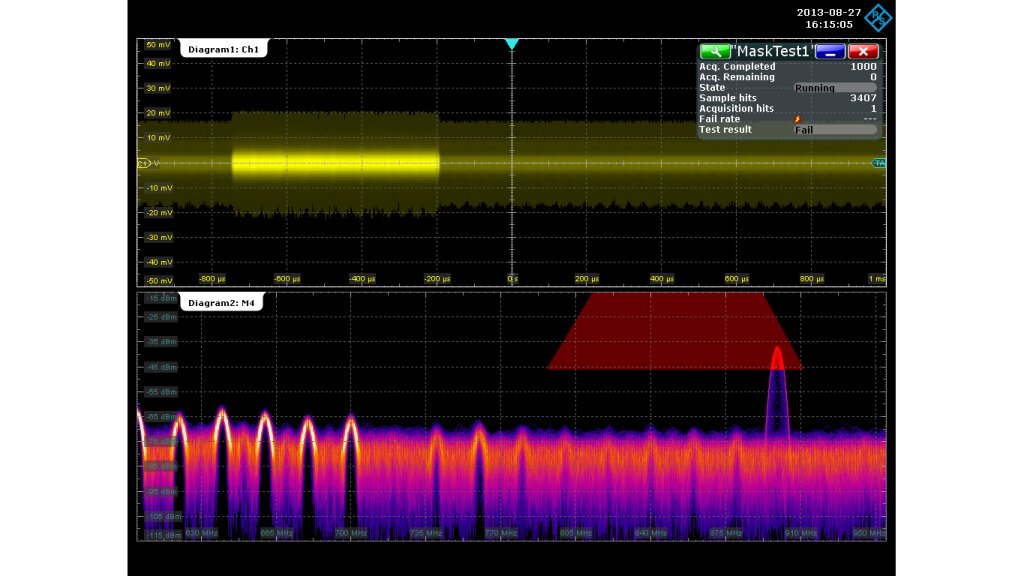Select the TA trigger level marker
This screenshot has height=576, width=1024.
(x=879, y=163)
